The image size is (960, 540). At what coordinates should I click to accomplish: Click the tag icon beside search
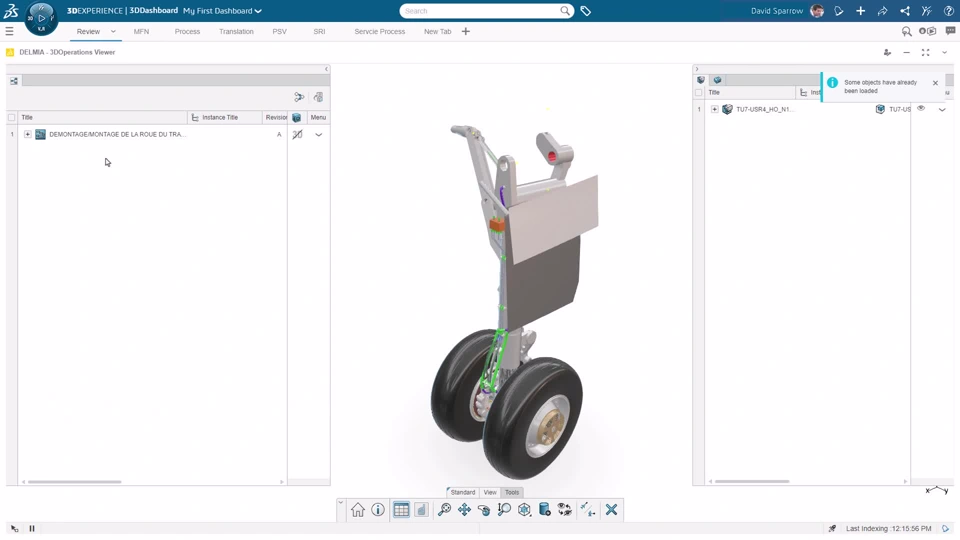point(586,11)
